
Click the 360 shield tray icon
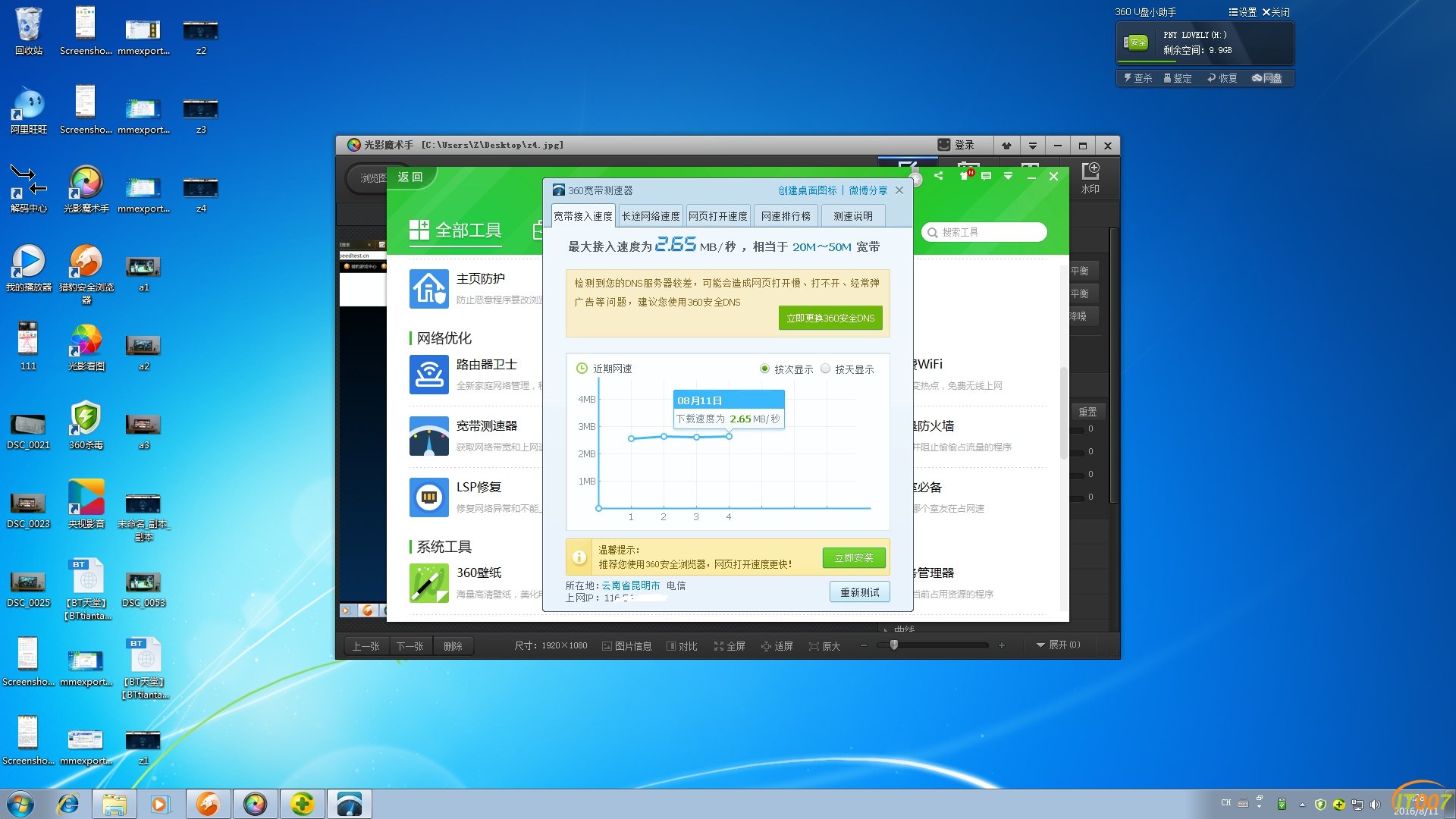point(1320,805)
